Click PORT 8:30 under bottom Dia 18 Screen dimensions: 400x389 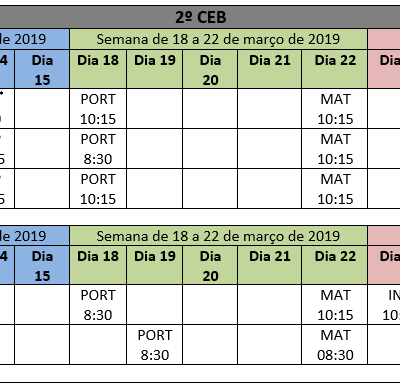coord(98,305)
